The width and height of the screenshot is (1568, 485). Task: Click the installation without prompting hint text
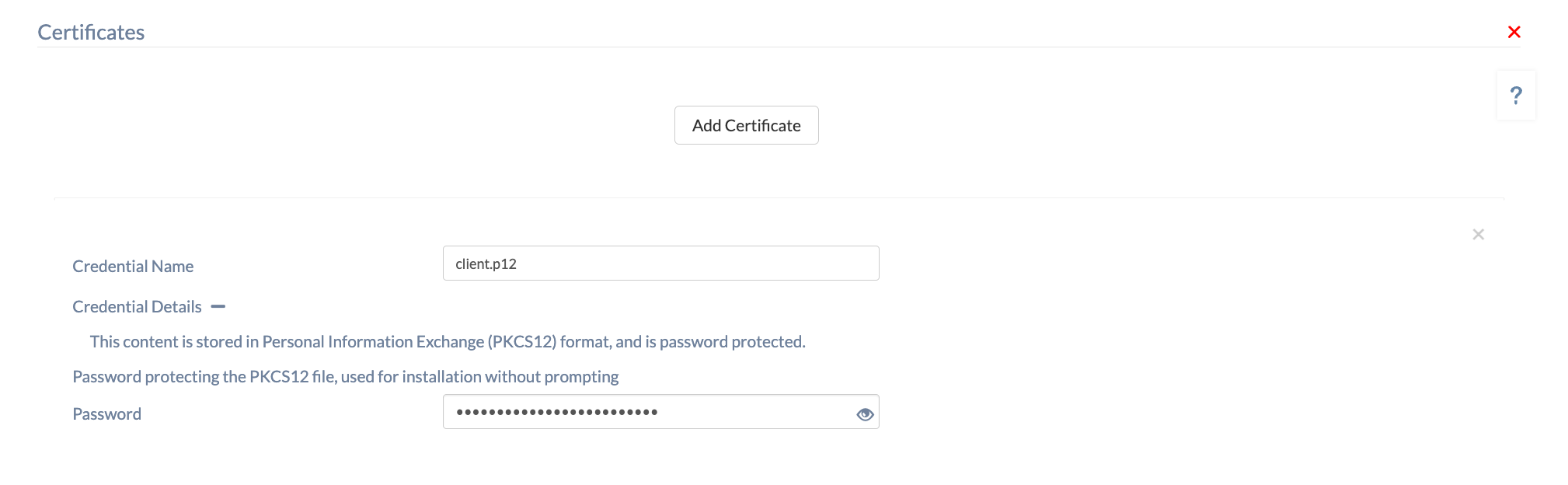point(345,376)
